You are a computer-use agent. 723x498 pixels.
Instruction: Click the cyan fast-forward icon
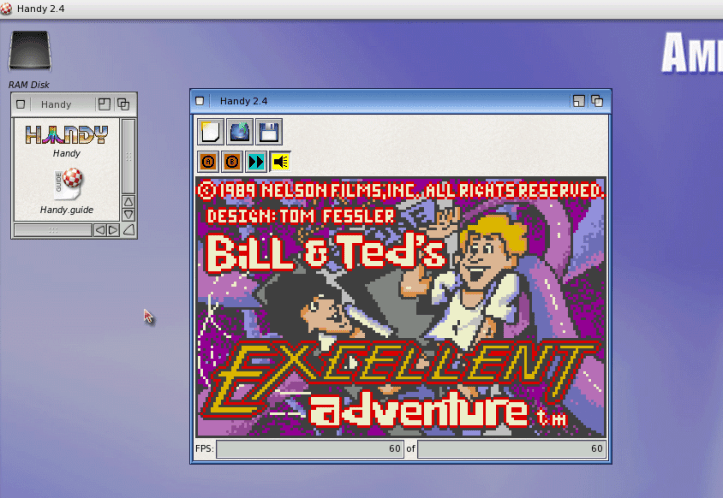[x=256, y=162]
